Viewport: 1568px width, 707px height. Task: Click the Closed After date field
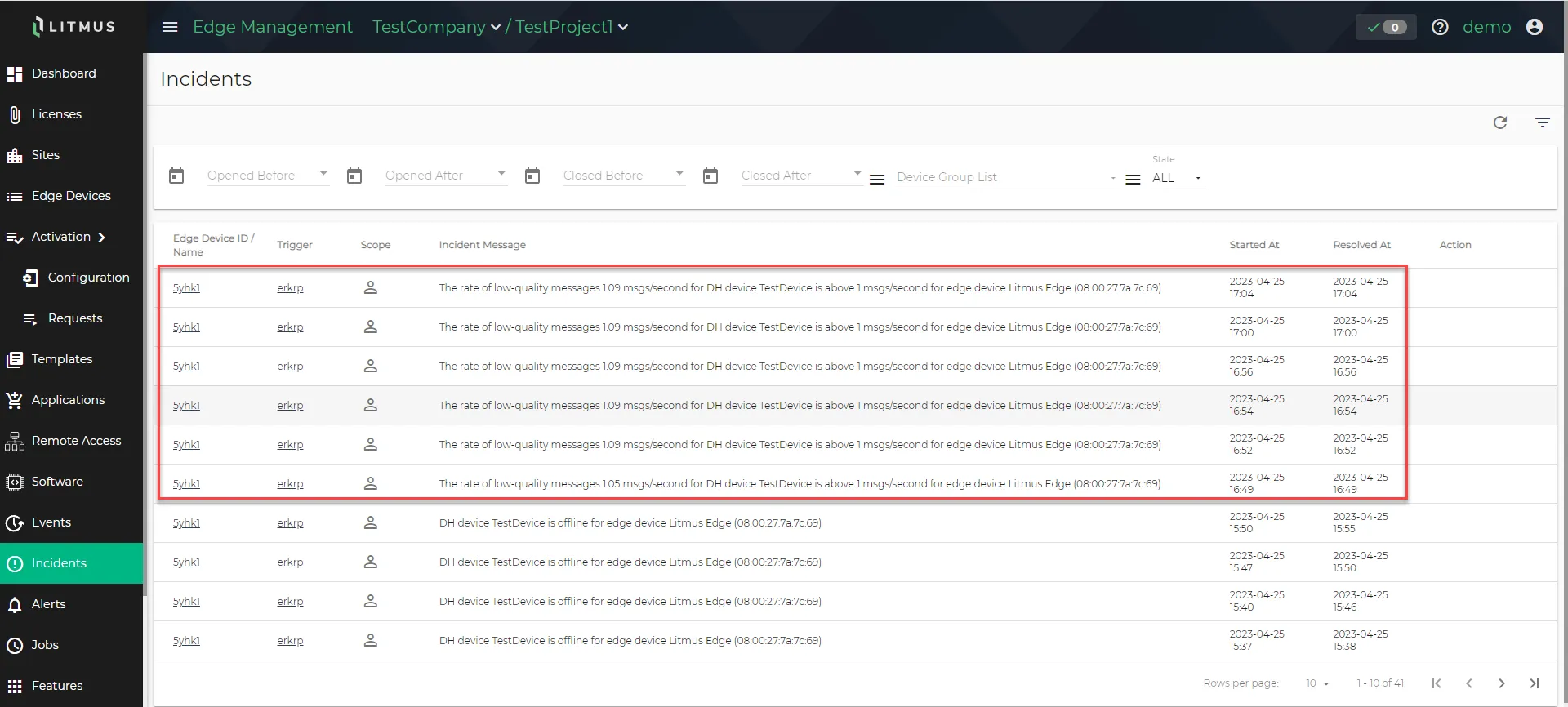(802, 176)
